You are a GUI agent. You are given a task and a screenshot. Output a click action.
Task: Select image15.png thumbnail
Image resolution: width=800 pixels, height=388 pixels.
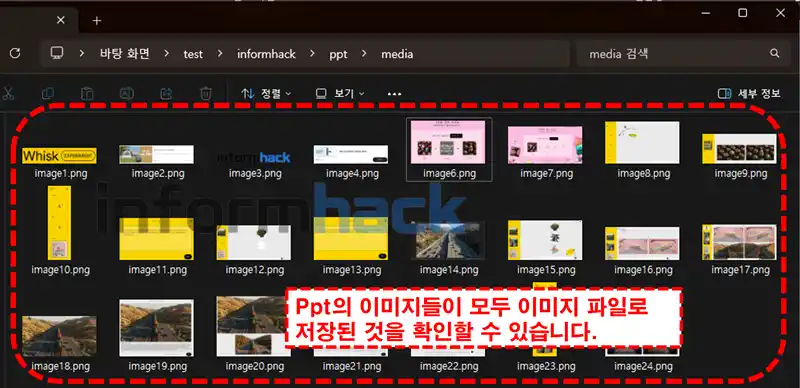pos(545,240)
